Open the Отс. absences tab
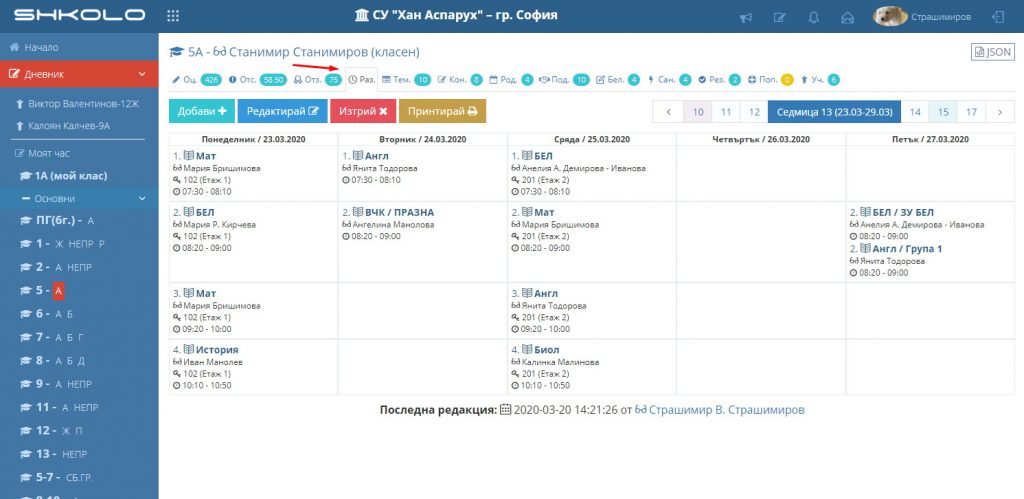This screenshot has width=1024, height=499. 258,80
